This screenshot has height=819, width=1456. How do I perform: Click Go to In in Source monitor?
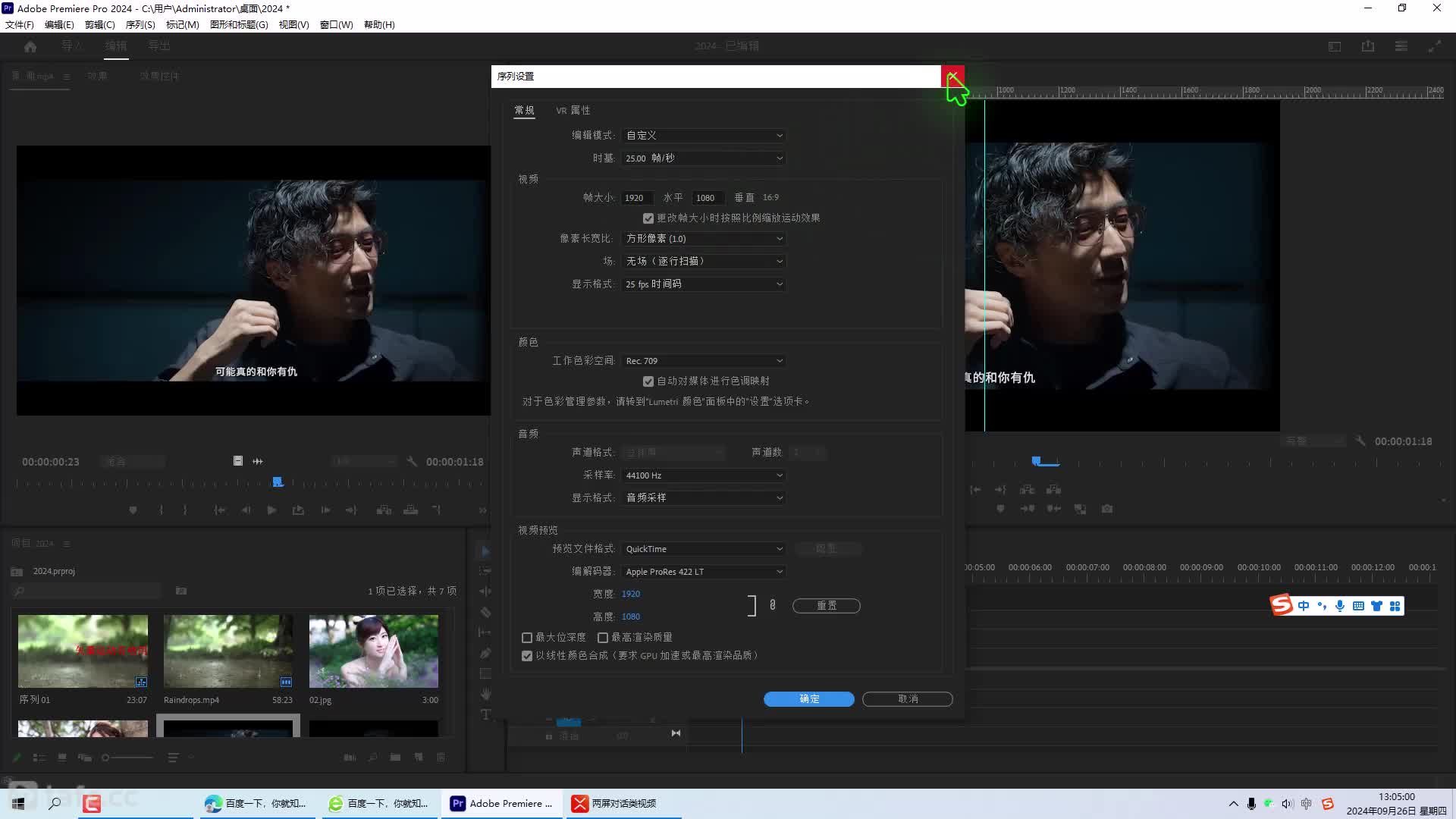point(220,510)
